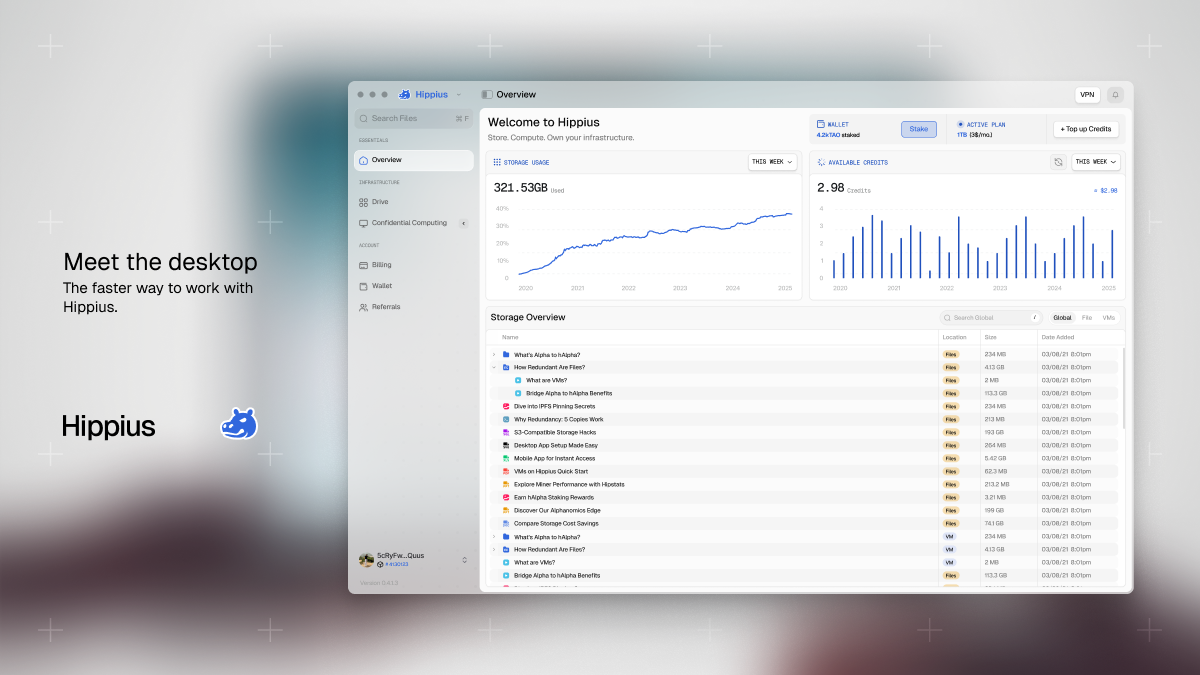
Task: Click file icon of Dive into IPFS Pinning Secrets
Action: 506,406
